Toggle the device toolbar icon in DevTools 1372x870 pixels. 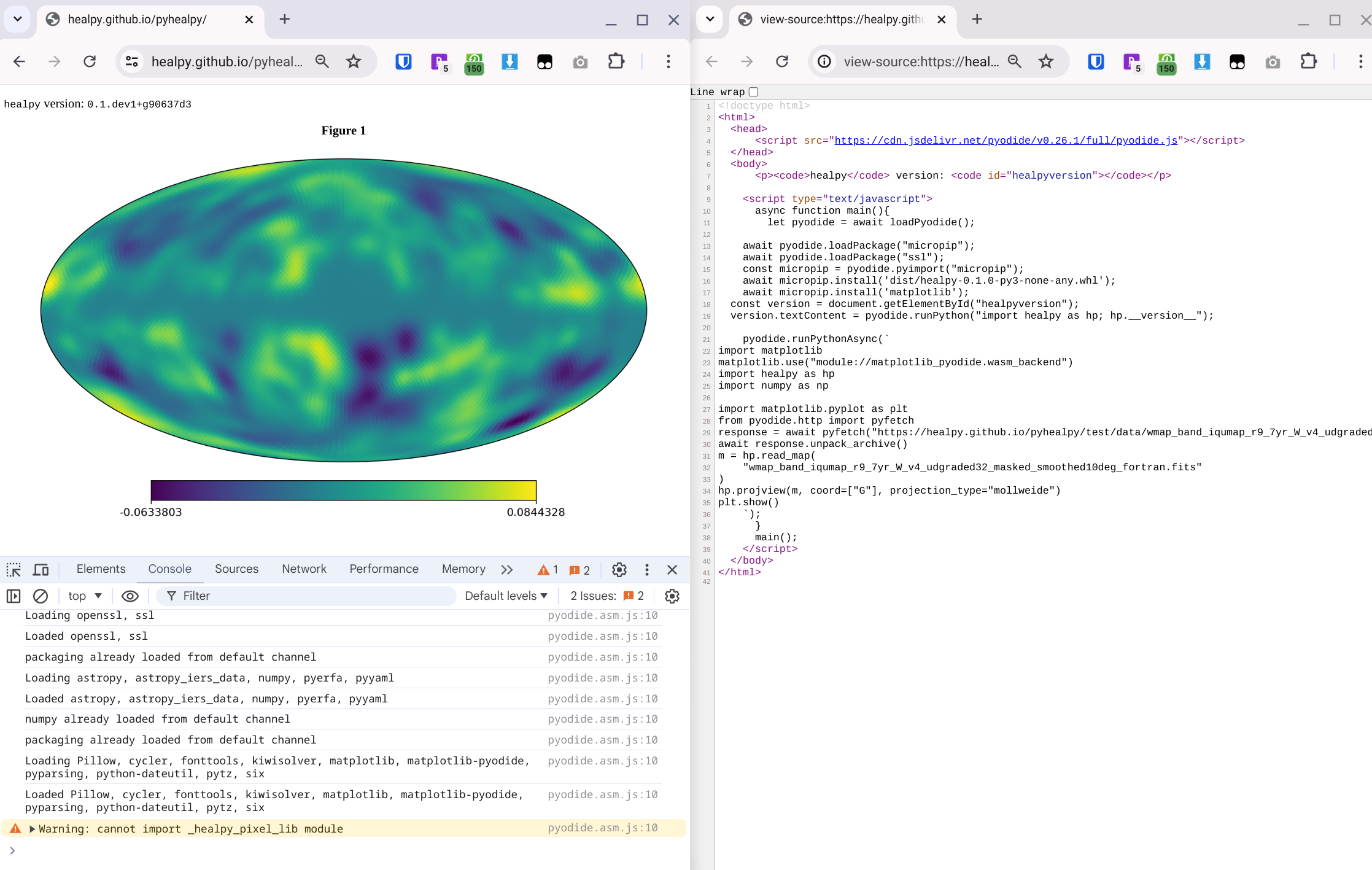pos(41,569)
